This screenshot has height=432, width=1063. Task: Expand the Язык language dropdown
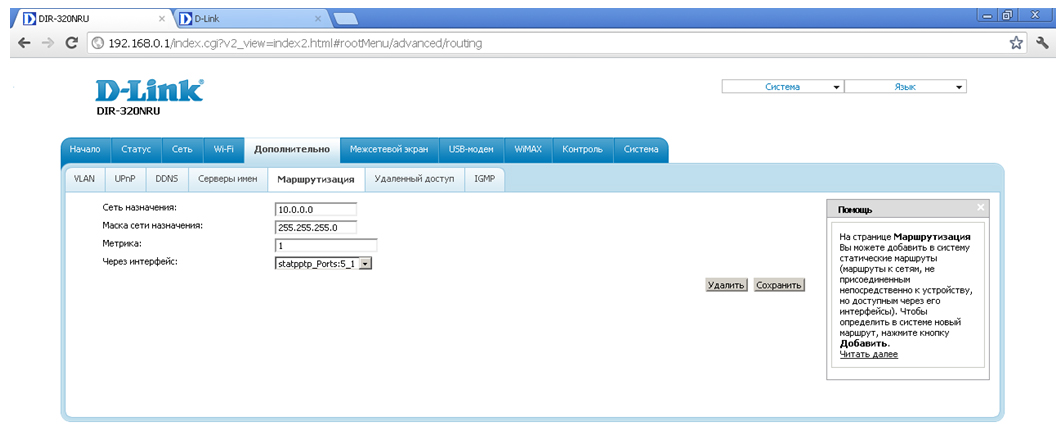[905, 87]
